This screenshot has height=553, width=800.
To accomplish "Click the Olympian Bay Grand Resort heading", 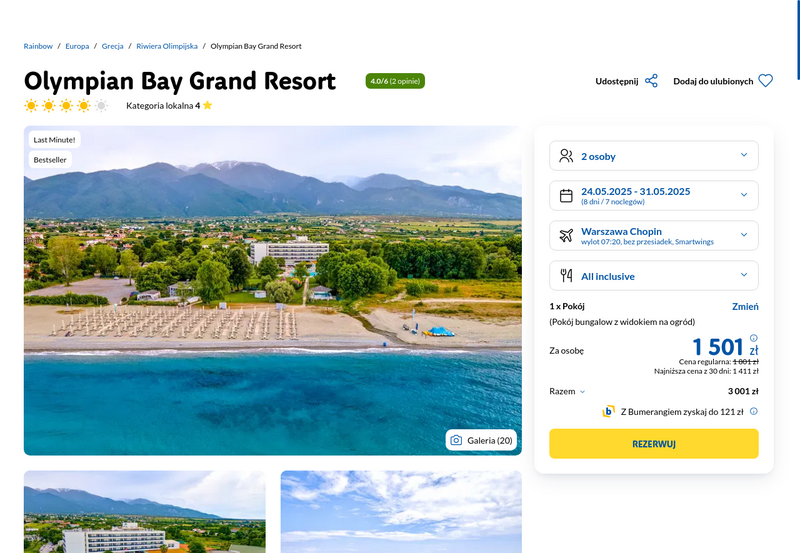I will click(x=180, y=81).
